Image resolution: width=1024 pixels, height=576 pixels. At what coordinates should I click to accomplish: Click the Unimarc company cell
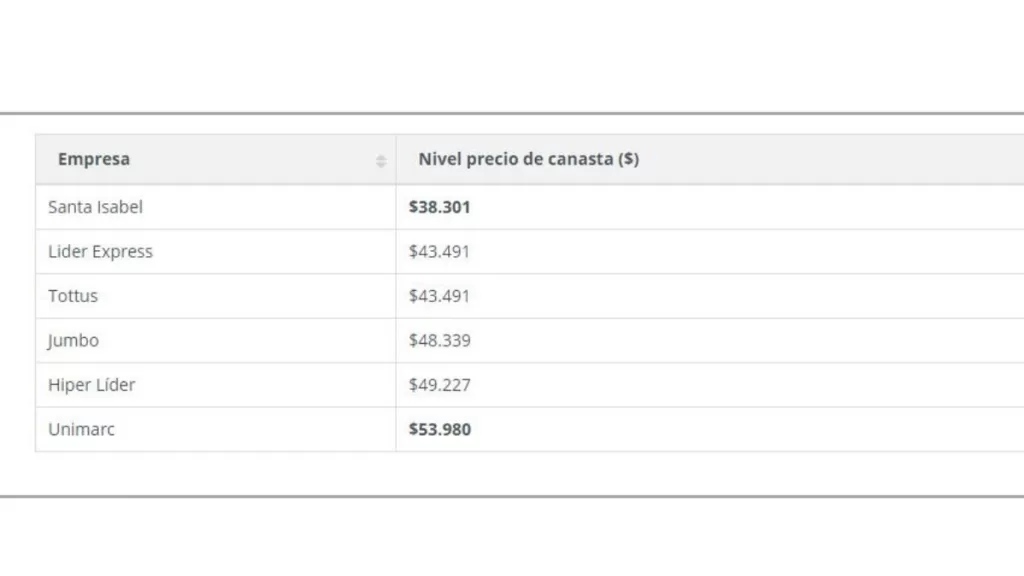[x=81, y=429]
